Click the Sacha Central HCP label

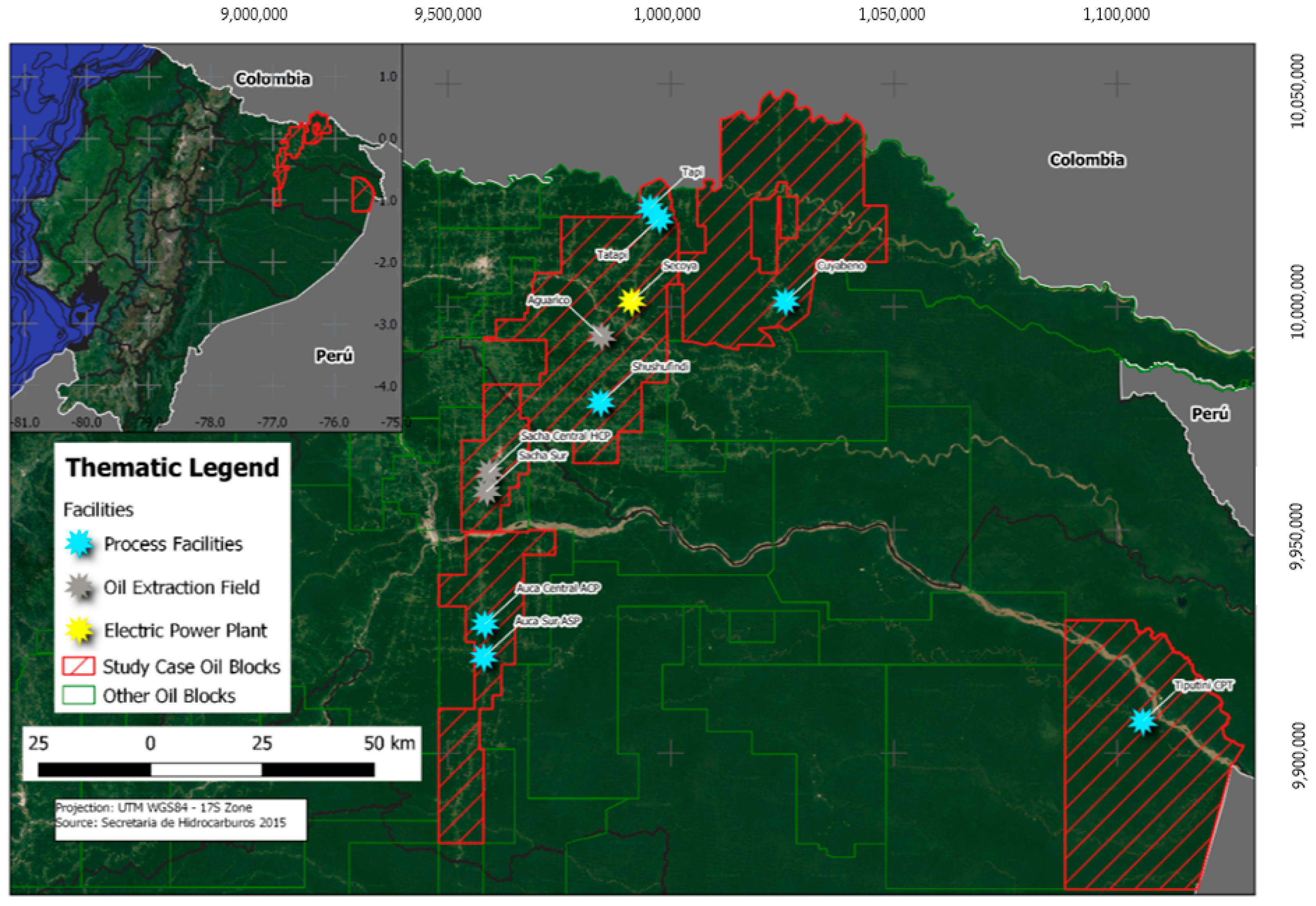(x=565, y=436)
